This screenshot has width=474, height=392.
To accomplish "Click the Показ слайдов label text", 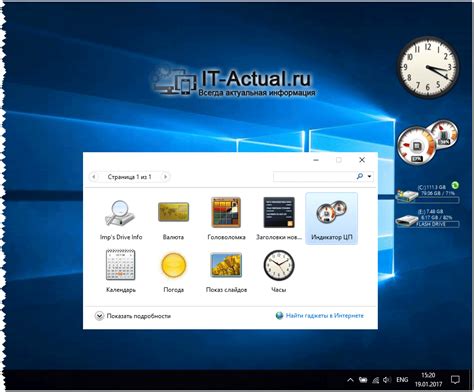I will point(226,290).
